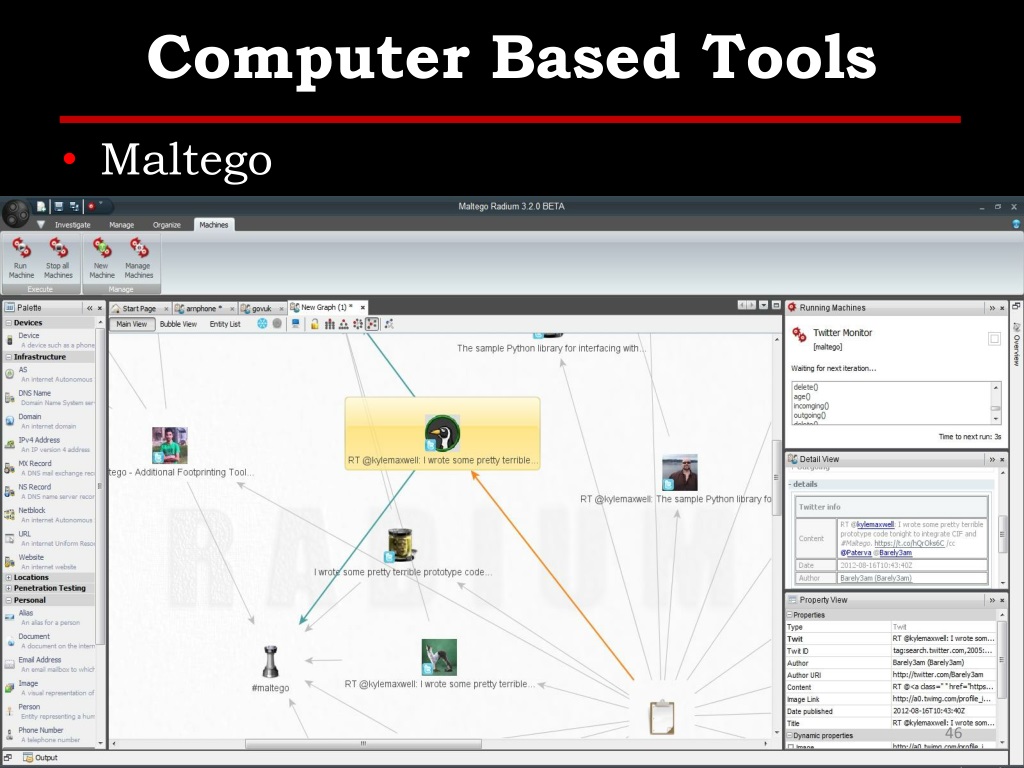Select the block layout icon
Viewport: 1024px width, 768px height.
tap(329, 324)
